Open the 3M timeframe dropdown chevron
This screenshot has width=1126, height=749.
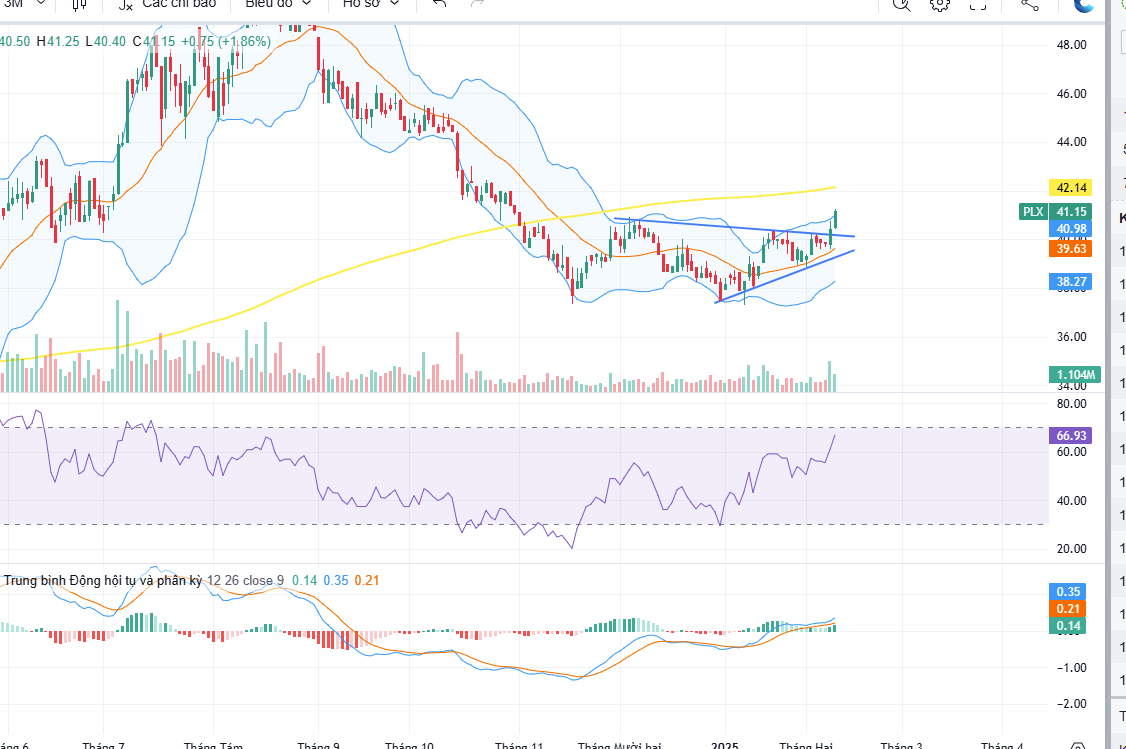tap(41, 4)
